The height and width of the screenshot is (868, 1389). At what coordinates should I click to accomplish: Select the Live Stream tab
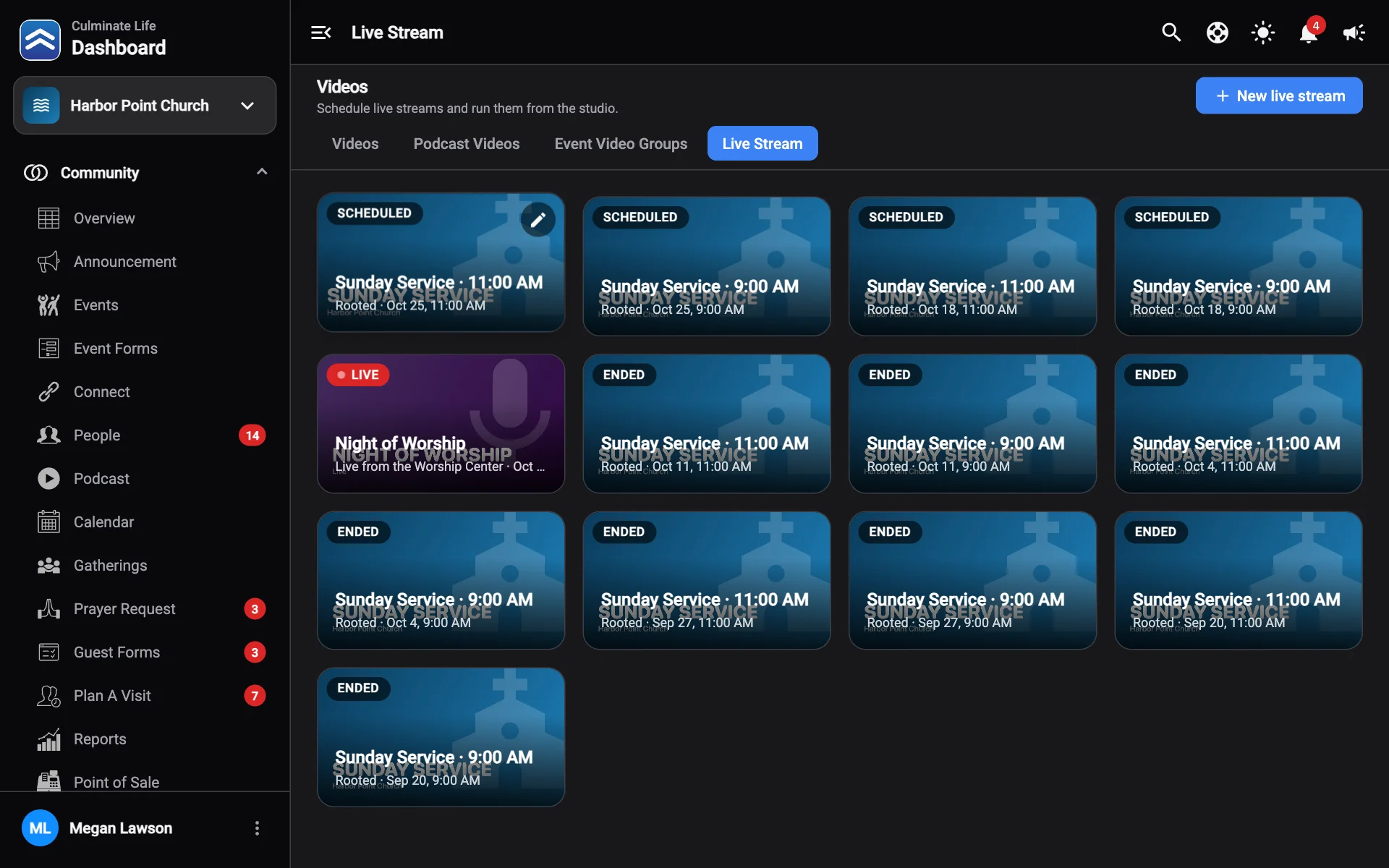point(763,144)
